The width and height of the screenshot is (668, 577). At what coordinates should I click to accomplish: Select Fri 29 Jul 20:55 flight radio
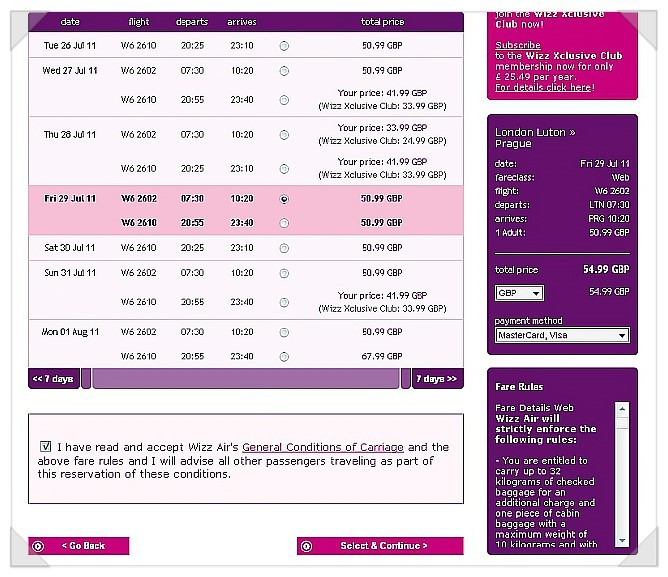point(284,223)
